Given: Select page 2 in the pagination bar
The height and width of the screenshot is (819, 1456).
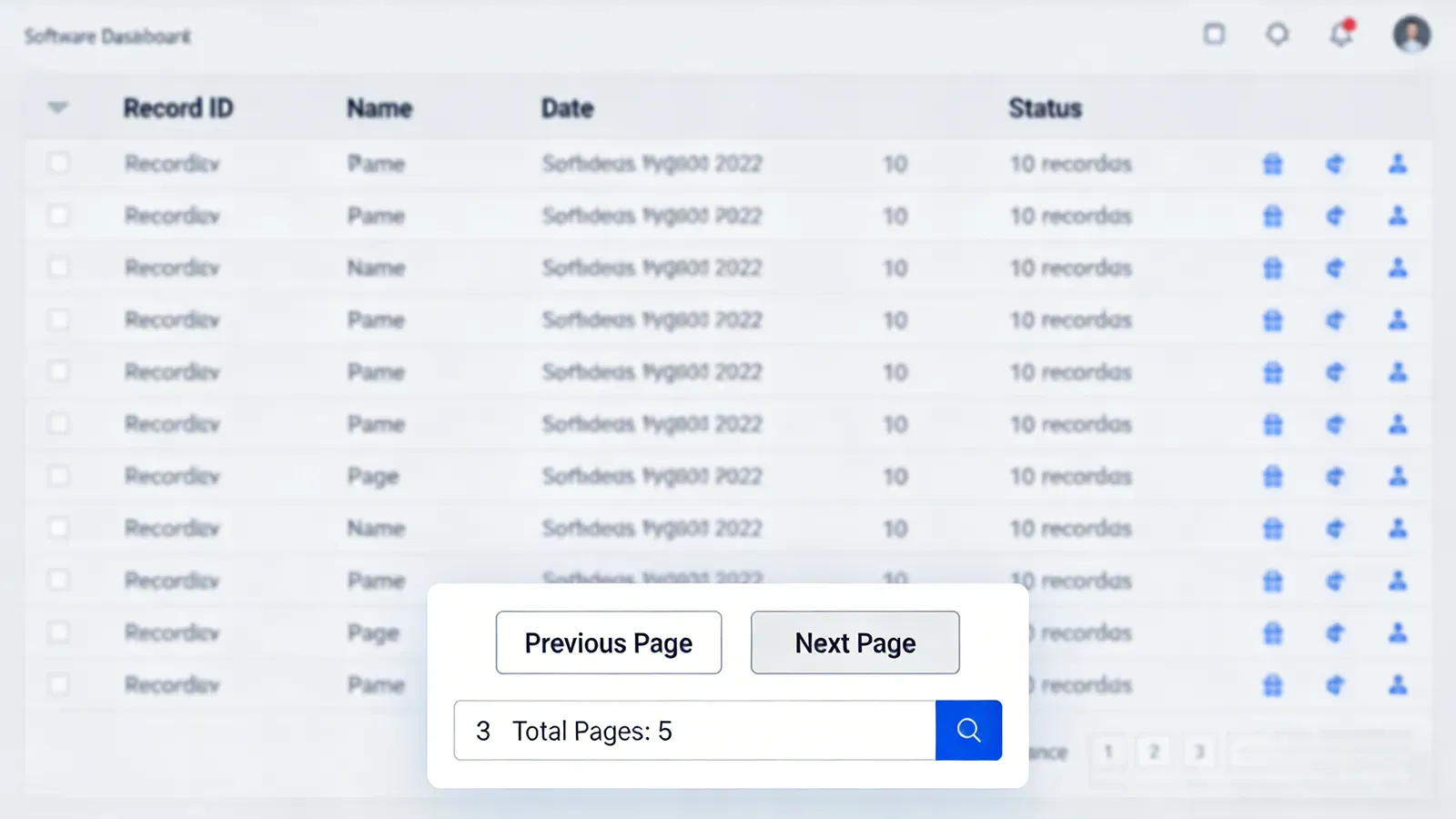Looking at the screenshot, I should pos(1154,752).
